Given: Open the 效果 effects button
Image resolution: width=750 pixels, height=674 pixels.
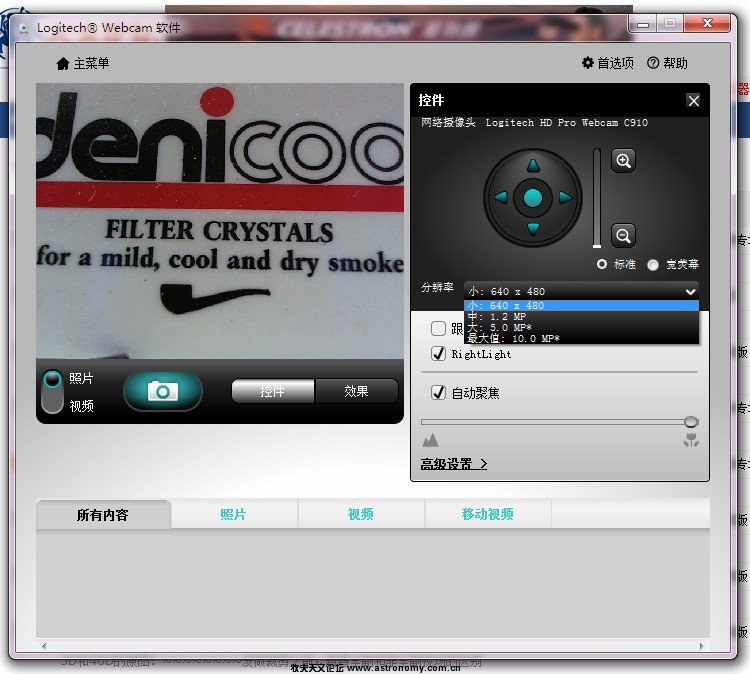Looking at the screenshot, I should tap(356, 391).
